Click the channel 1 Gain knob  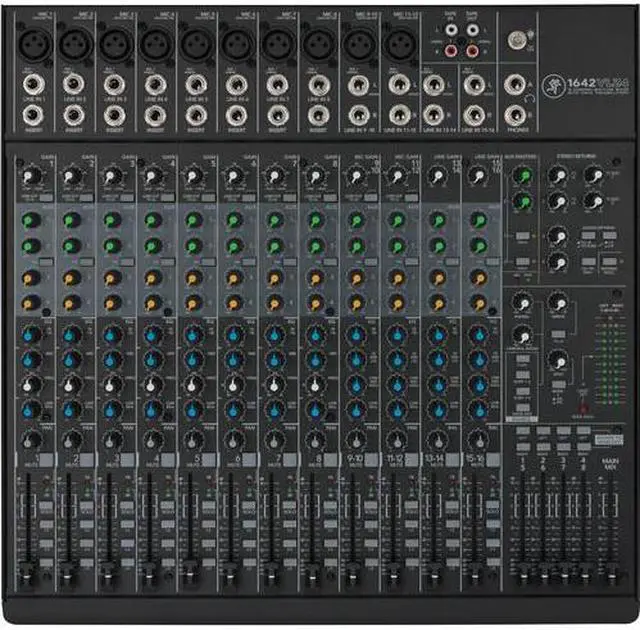point(31,177)
